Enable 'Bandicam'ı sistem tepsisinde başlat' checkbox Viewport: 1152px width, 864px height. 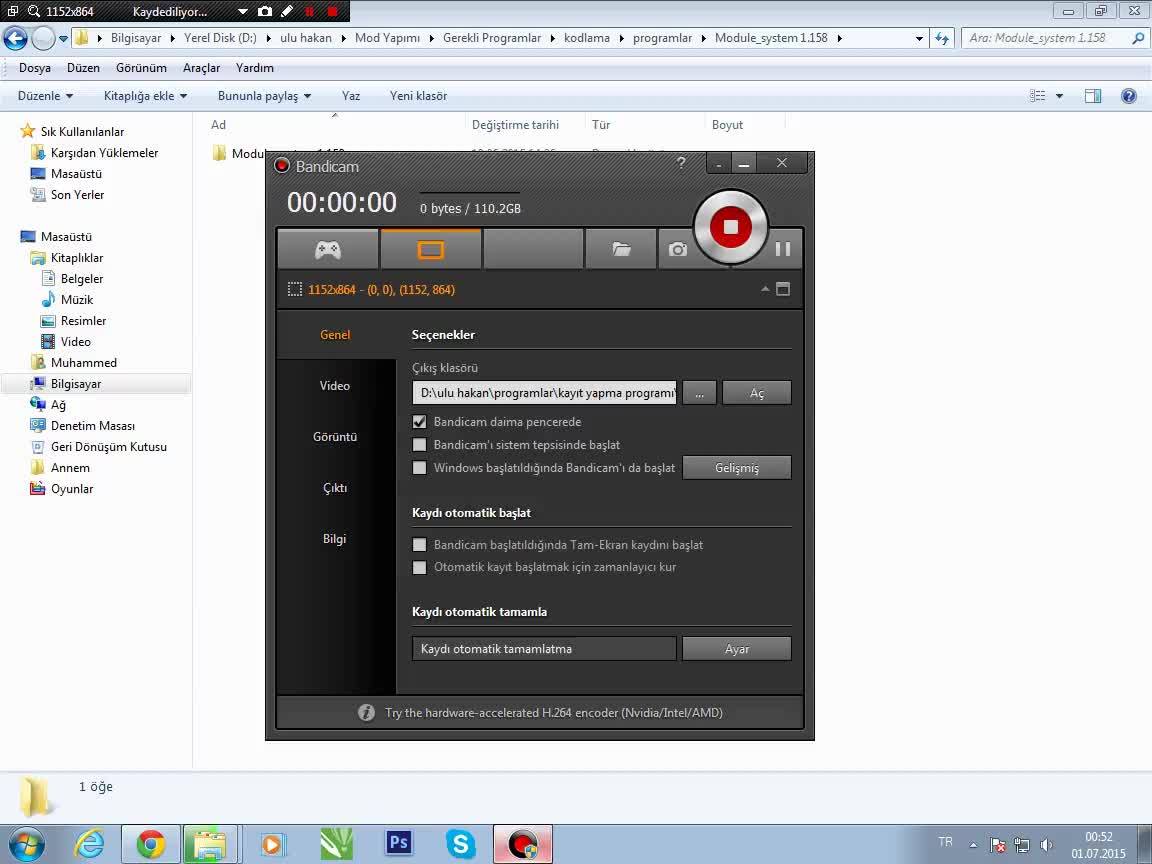tap(420, 444)
